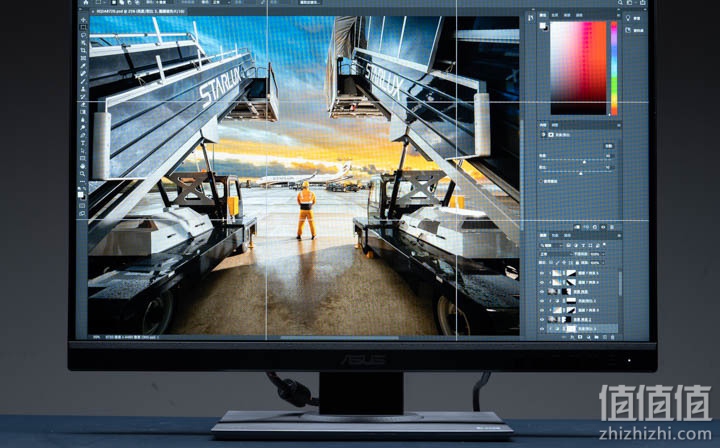720x448 pixels.
Task: Select the Object Selection tool
Action: 83,42
